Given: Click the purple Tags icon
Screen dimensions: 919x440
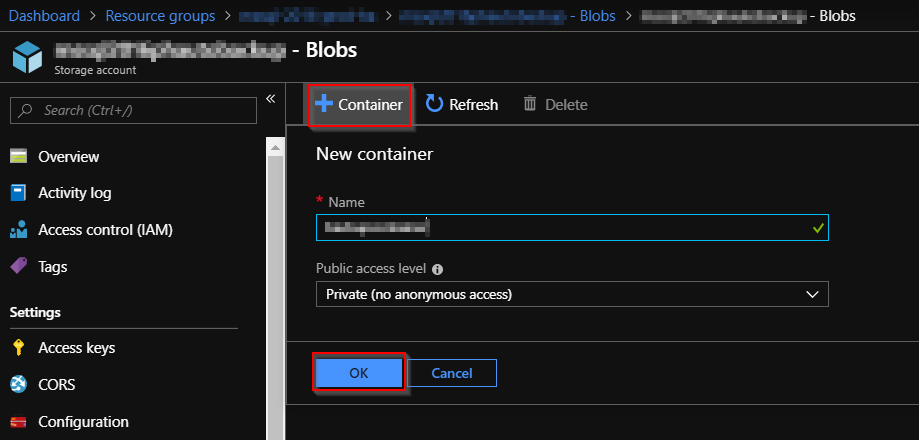Looking at the screenshot, I should (18, 266).
